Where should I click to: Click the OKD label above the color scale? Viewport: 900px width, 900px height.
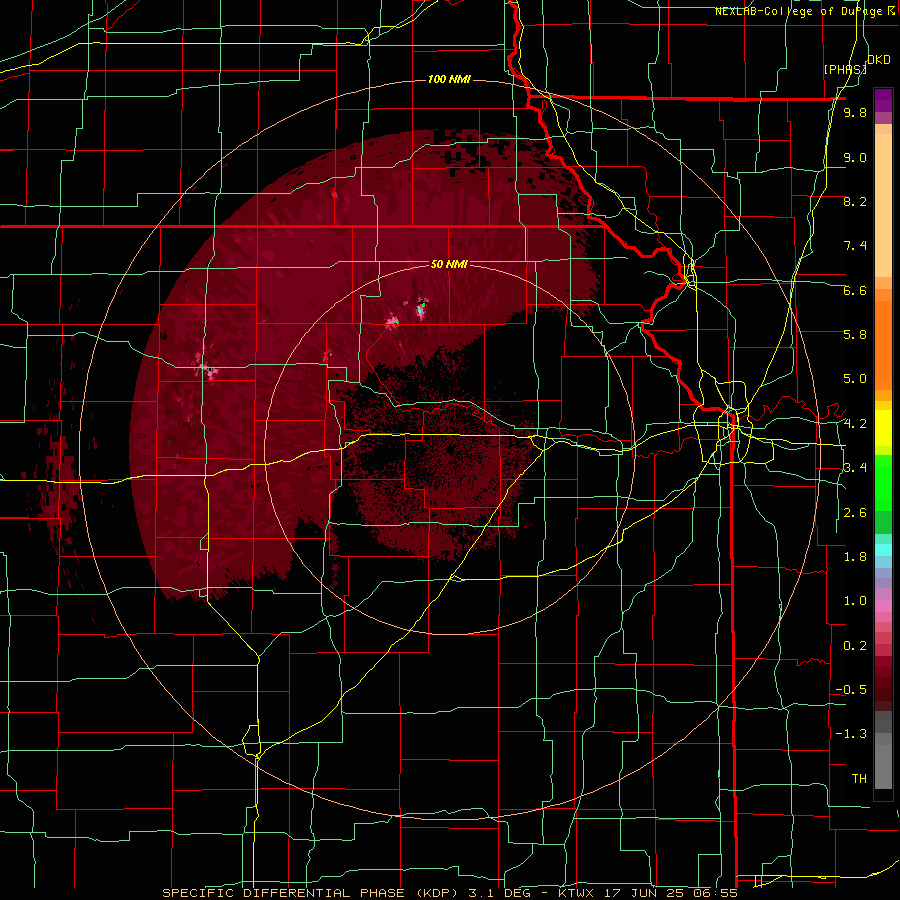click(x=878, y=60)
